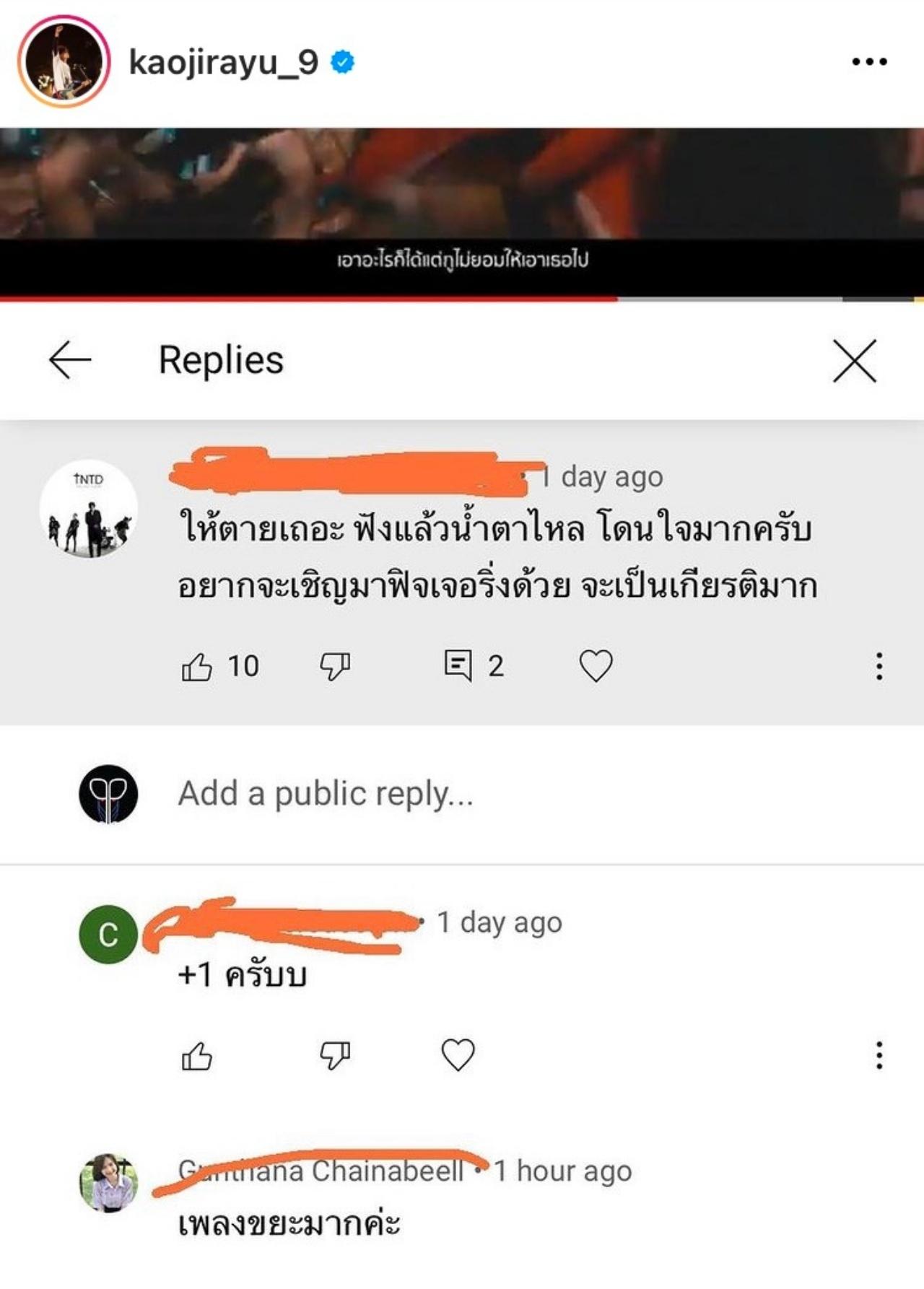This screenshot has height=1289, width=924.
Task: Open the kaojirayu_9 profile picture
Action: tap(64, 61)
